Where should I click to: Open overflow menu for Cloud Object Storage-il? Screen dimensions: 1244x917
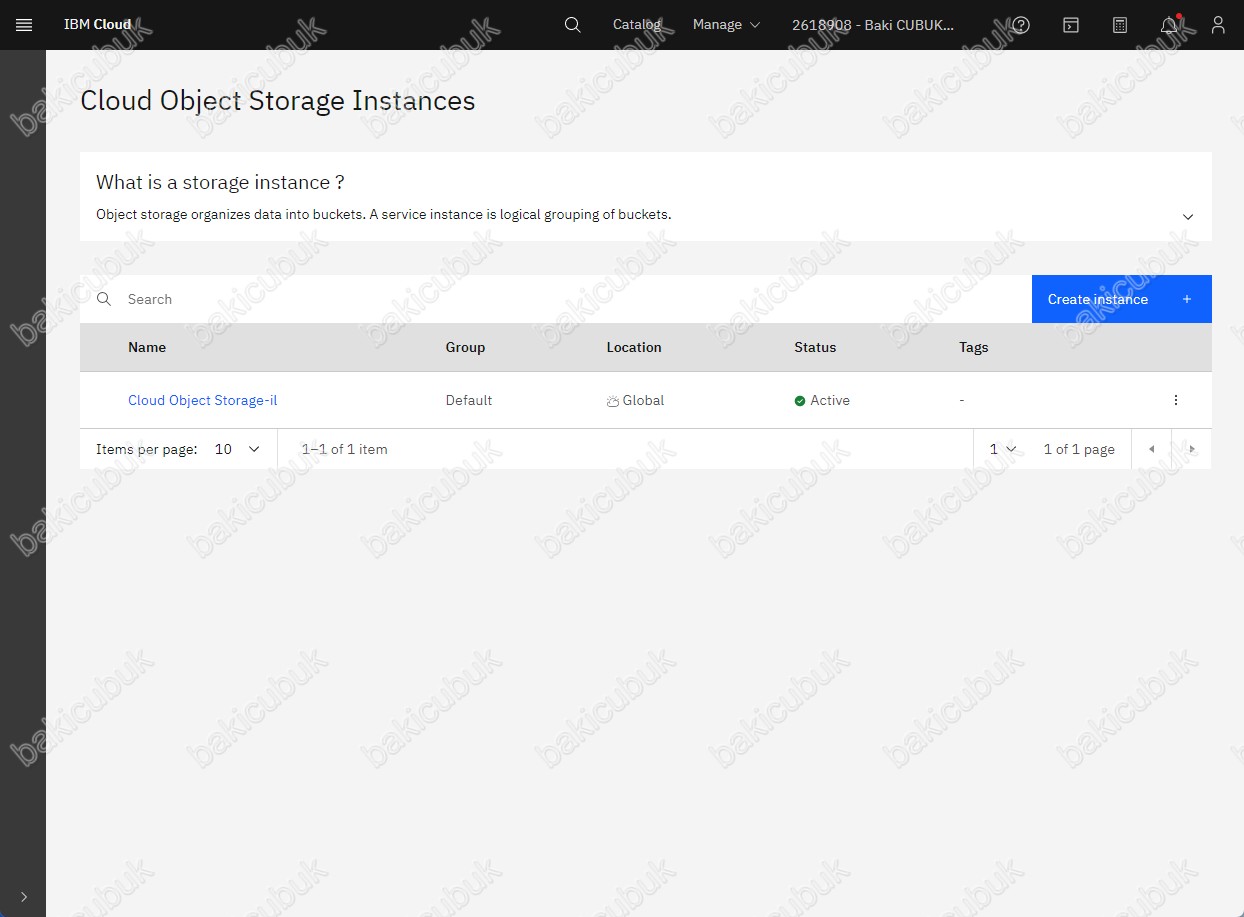[x=1176, y=400]
